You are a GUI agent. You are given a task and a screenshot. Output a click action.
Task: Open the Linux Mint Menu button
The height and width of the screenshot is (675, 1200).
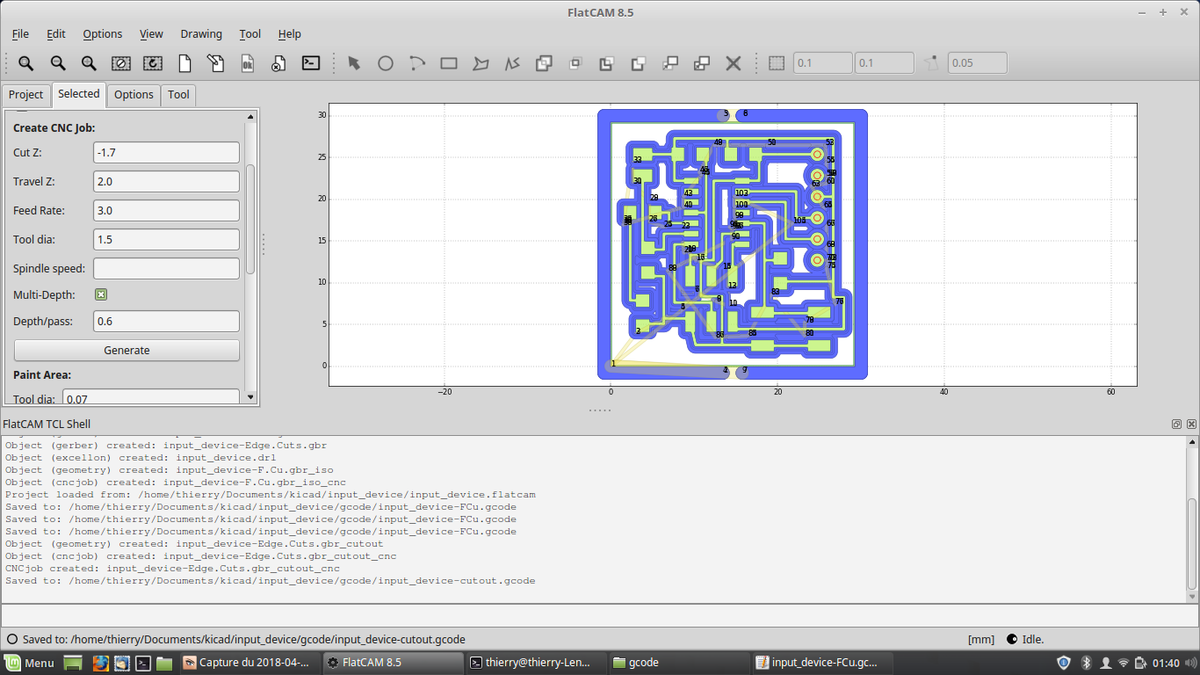tap(29, 662)
